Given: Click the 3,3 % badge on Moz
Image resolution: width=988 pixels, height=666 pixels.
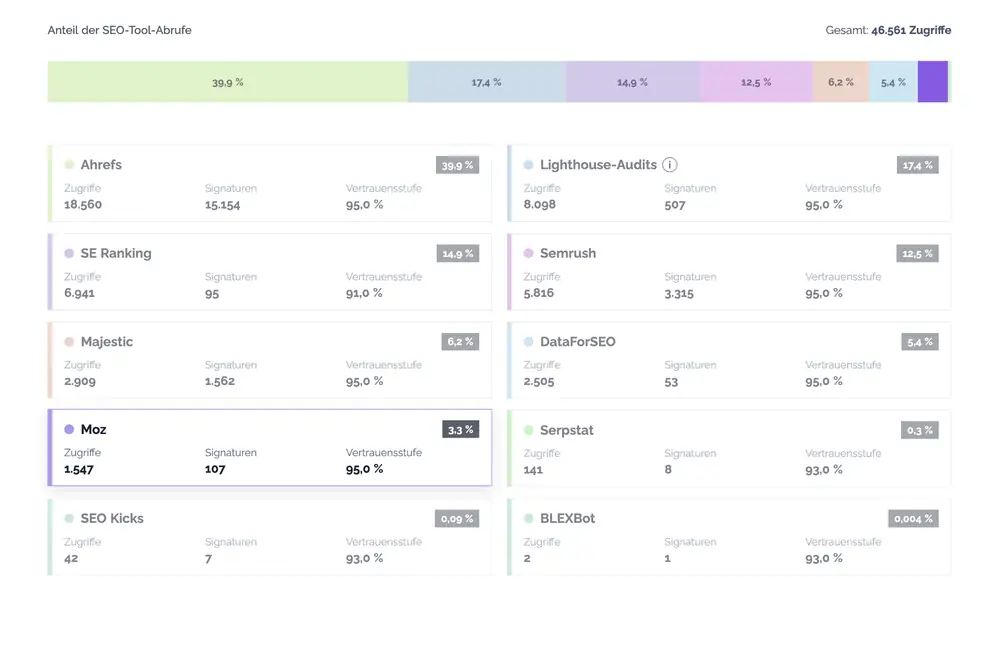Looking at the screenshot, I should point(461,430).
